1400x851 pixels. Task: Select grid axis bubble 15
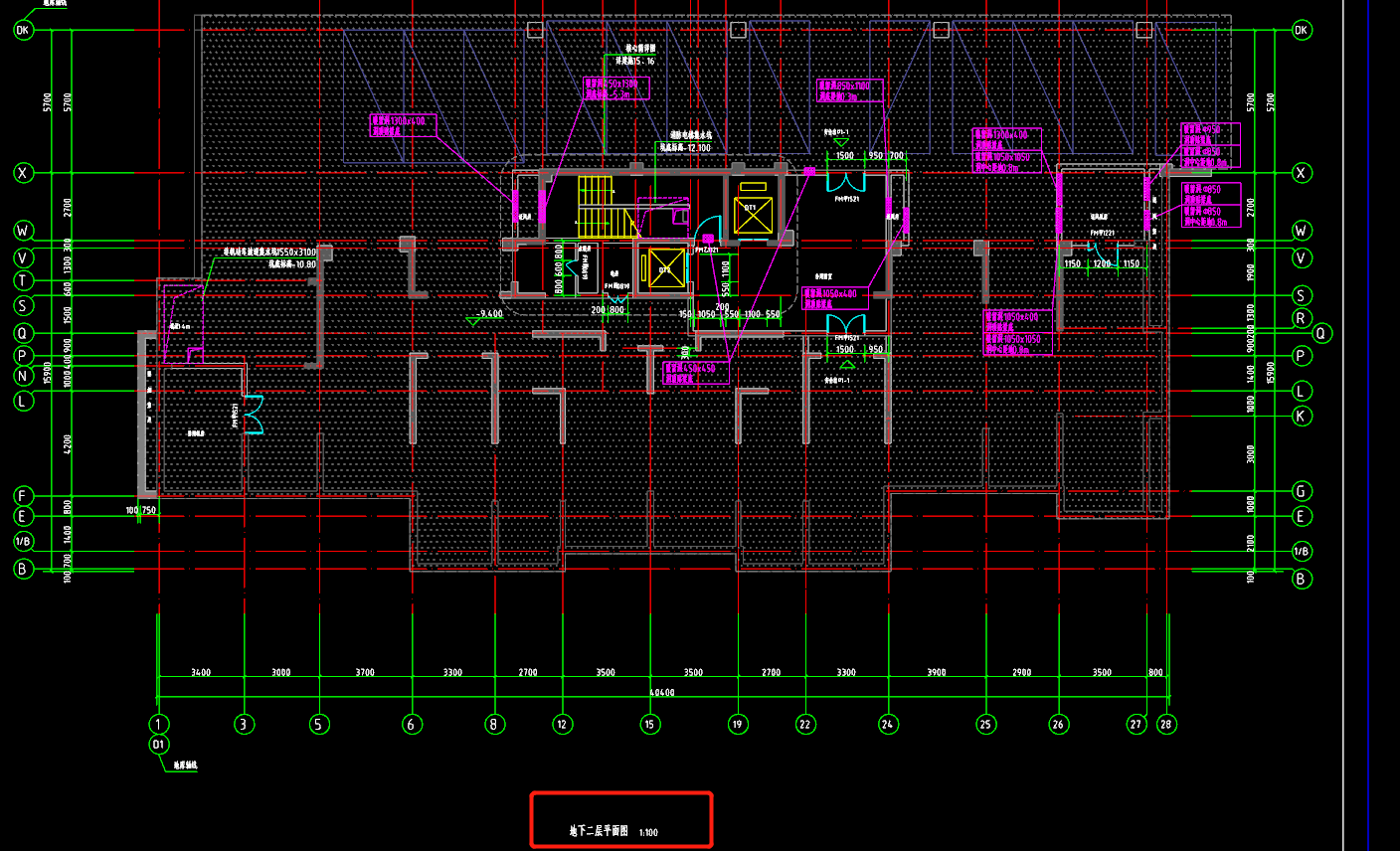(650, 724)
